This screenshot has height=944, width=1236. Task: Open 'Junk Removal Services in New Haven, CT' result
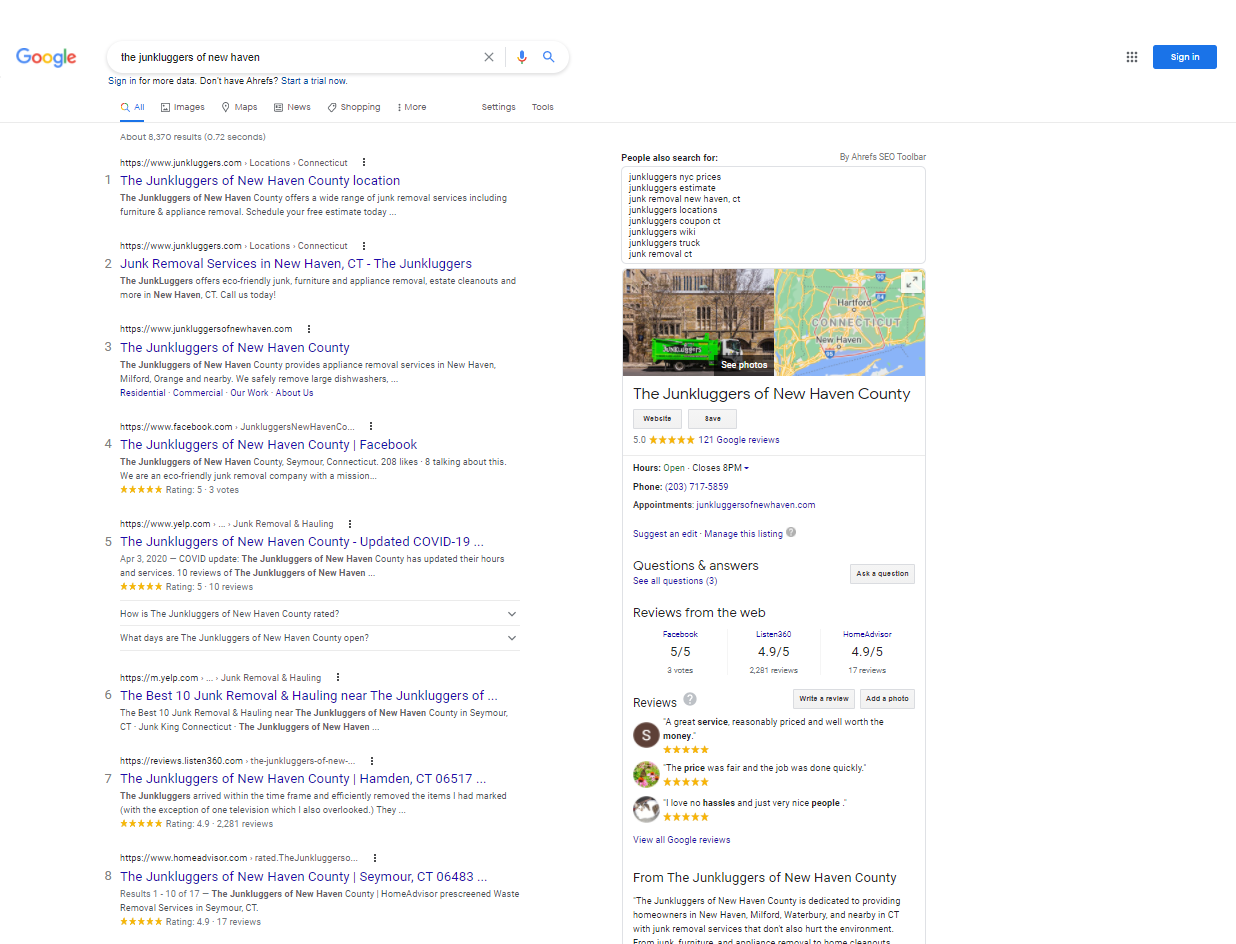pos(296,264)
